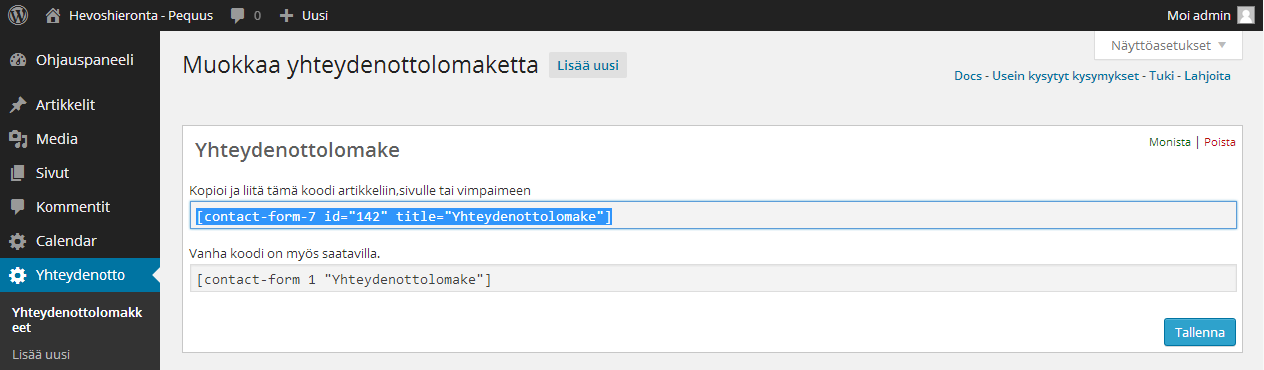Viewport: 1264px width, 370px height.
Task: Click the Monista duplicate link
Action: coord(1170,142)
